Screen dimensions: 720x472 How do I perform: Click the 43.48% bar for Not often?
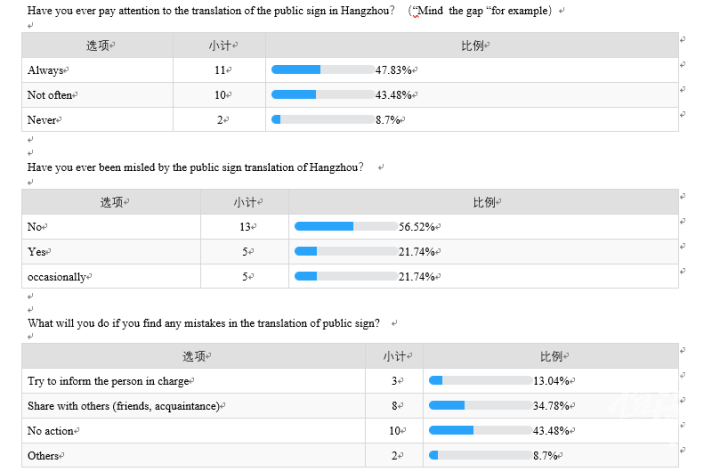point(323,95)
